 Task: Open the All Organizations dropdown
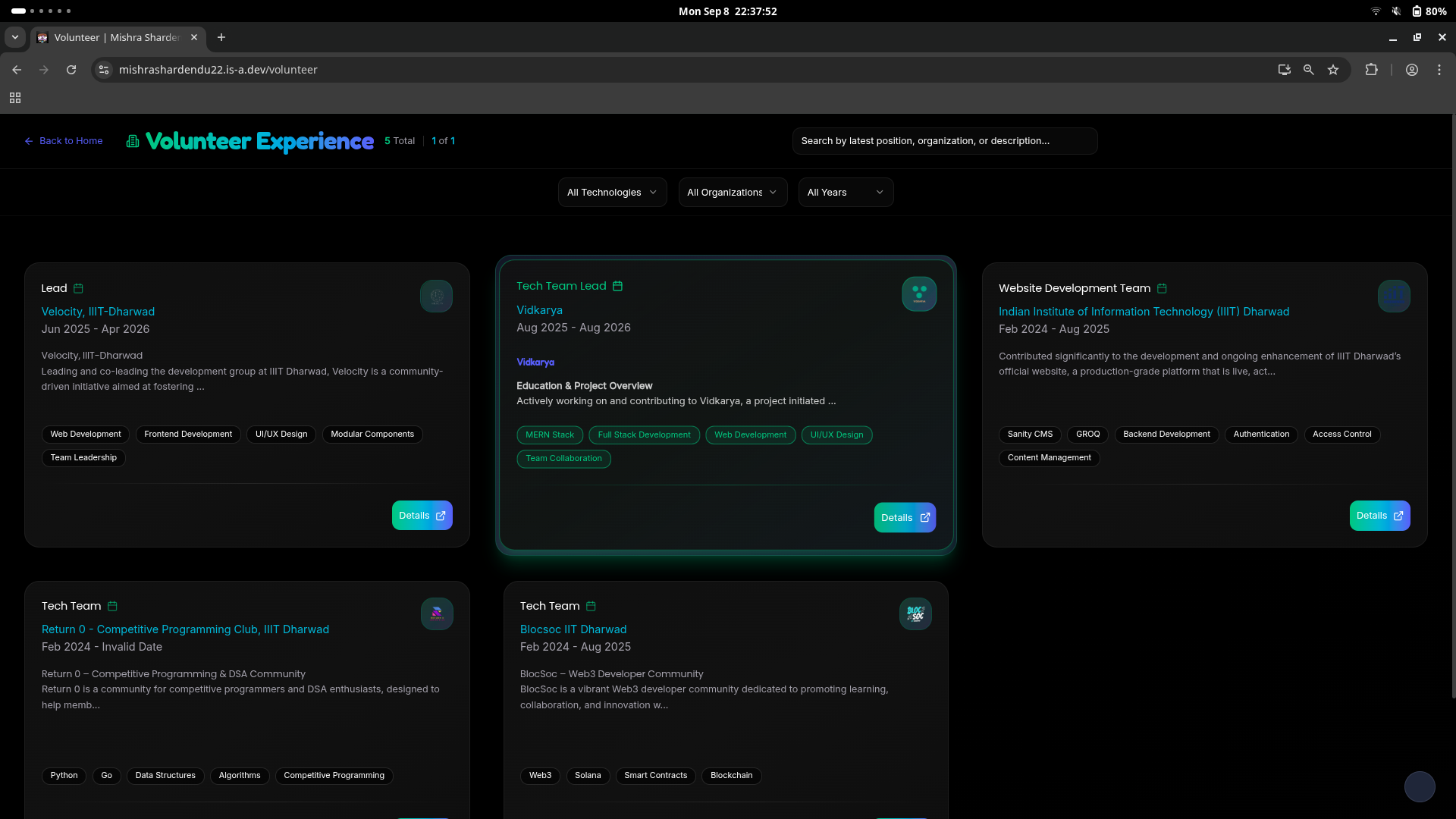(732, 193)
